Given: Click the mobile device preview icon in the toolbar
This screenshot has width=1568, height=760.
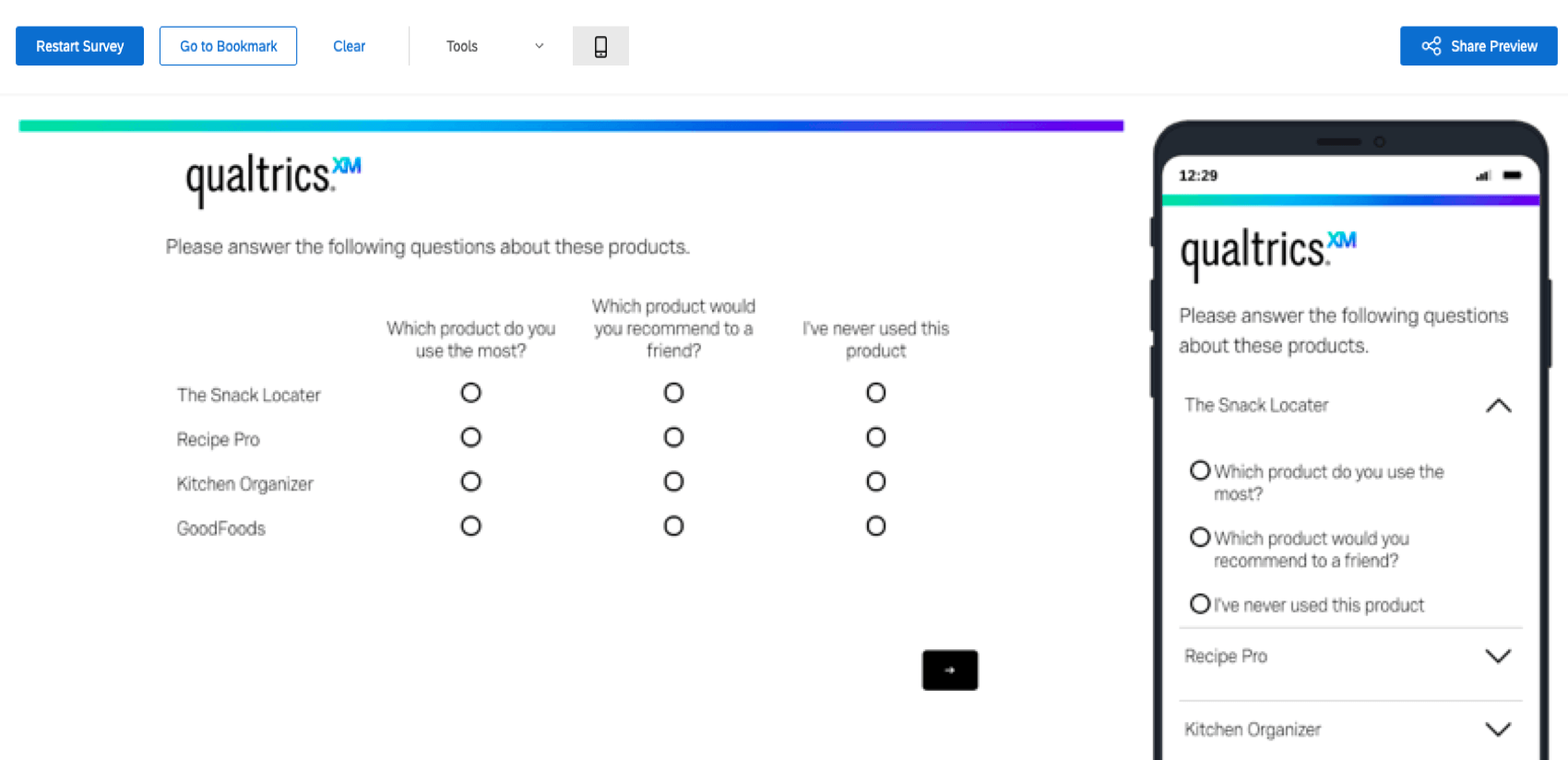Looking at the screenshot, I should 600,45.
